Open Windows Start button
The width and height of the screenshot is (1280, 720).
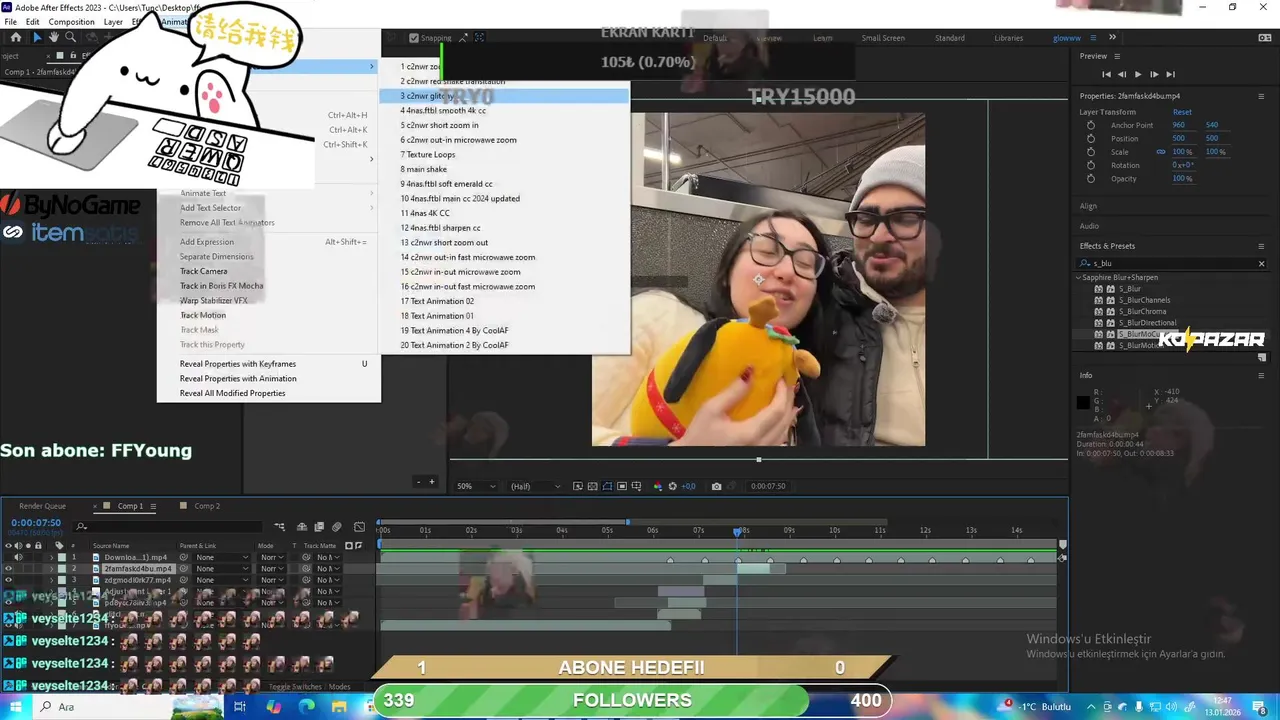[16, 706]
